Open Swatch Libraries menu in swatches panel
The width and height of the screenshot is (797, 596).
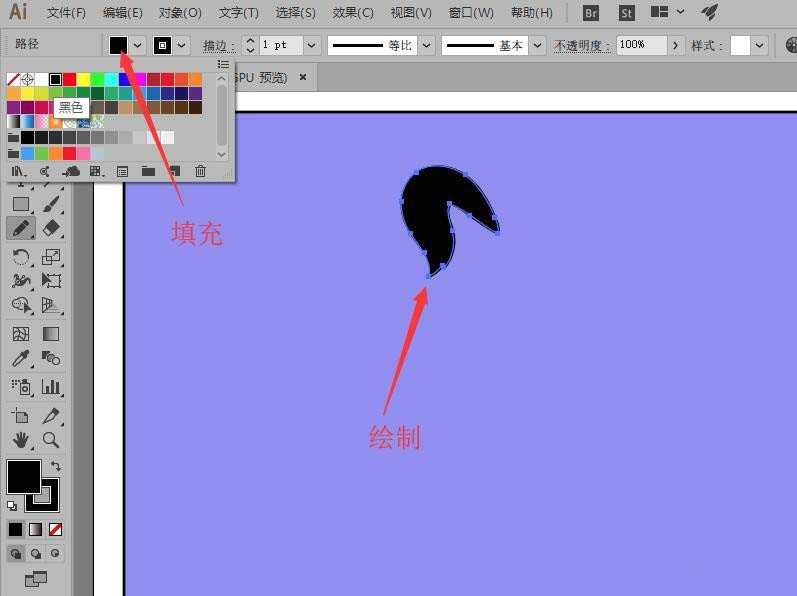(x=18, y=172)
